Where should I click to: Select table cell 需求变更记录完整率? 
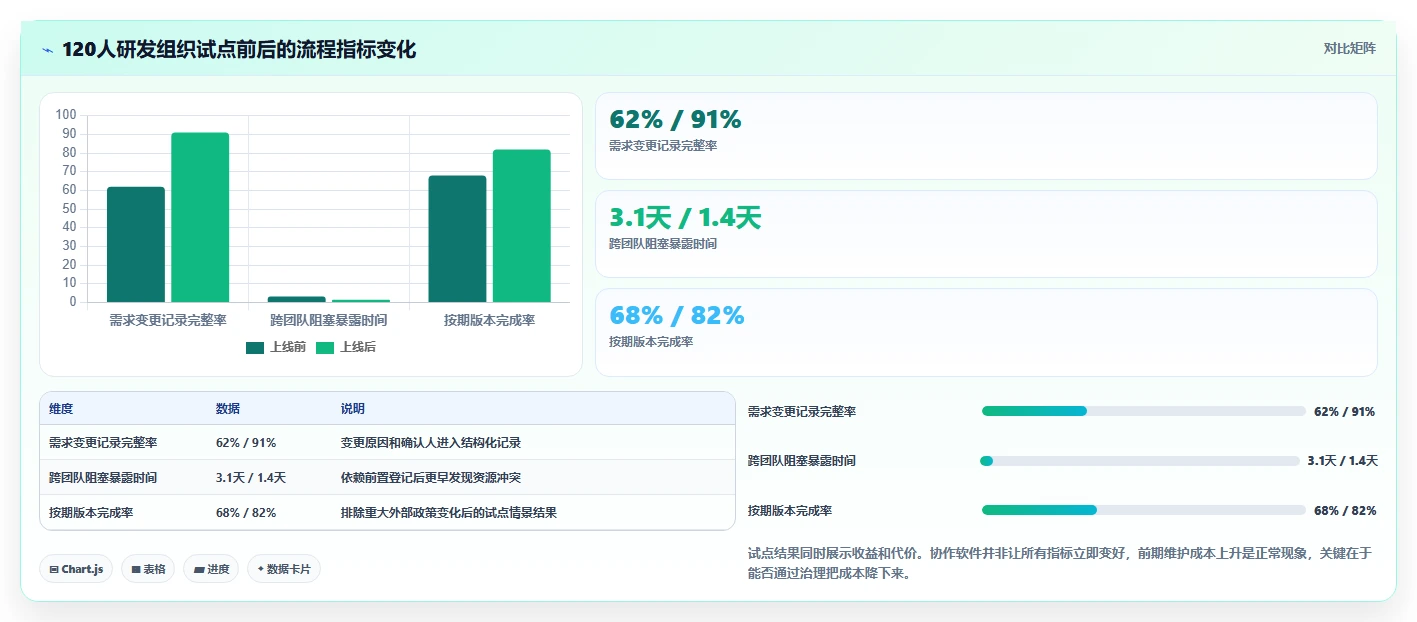tap(103, 443)
